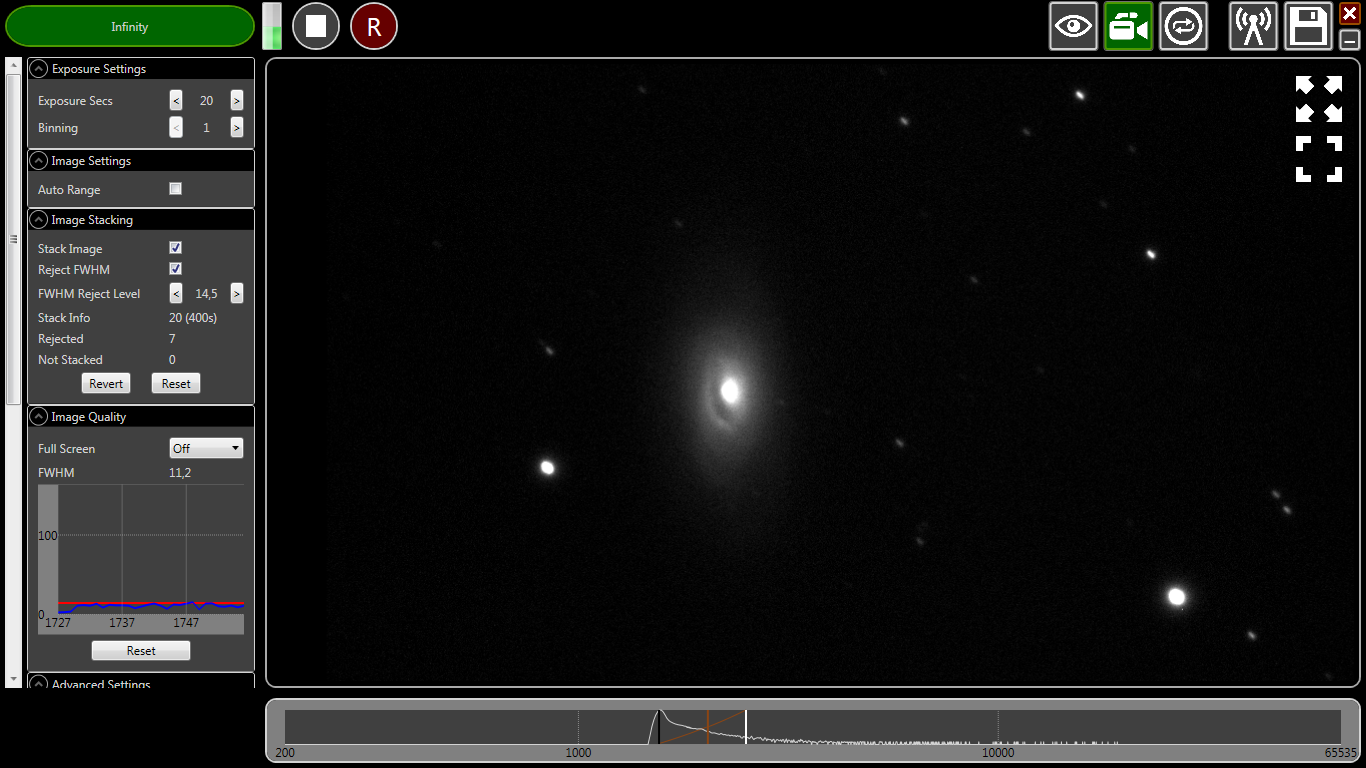Screen dimensions: 1366x768
Task: Click the FWHM Reject Level value 14,5
Action: pyautogui.click(x=206, y=294)
